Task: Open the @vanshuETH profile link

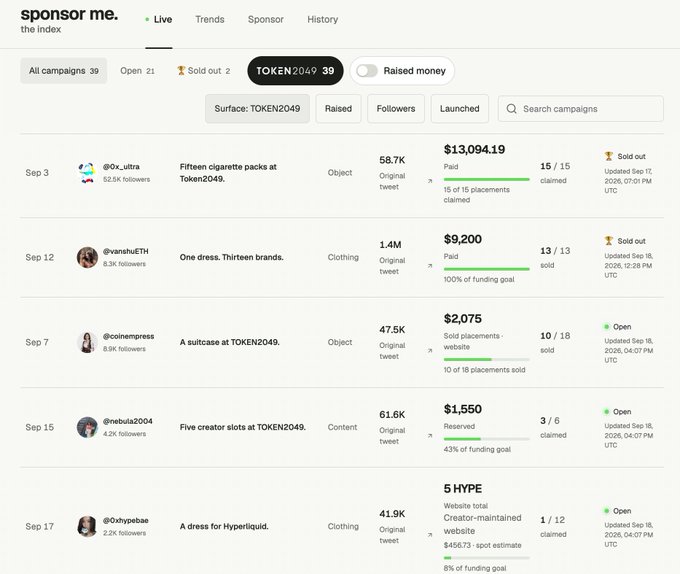Action: click(125, 251)
